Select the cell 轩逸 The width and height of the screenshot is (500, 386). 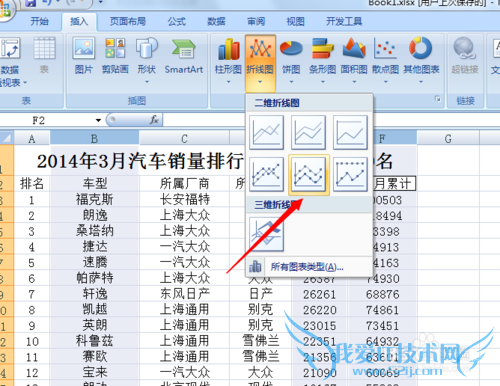[95, 294]
